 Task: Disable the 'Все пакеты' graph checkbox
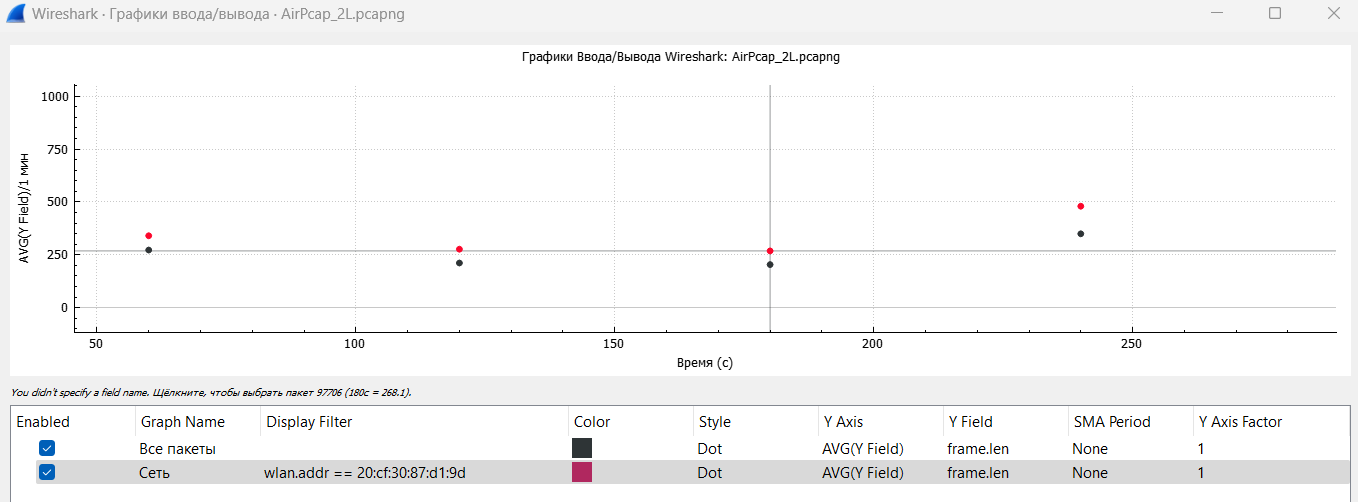47,449
